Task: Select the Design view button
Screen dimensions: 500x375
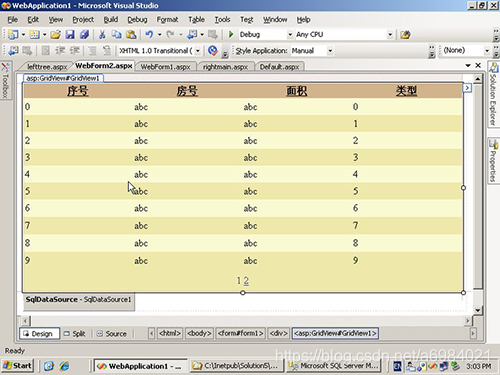Action: 39,334
